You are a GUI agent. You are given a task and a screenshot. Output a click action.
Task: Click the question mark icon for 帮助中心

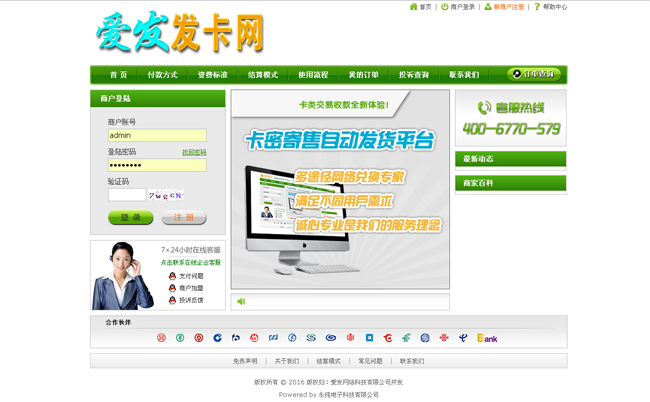pos(537,7)
